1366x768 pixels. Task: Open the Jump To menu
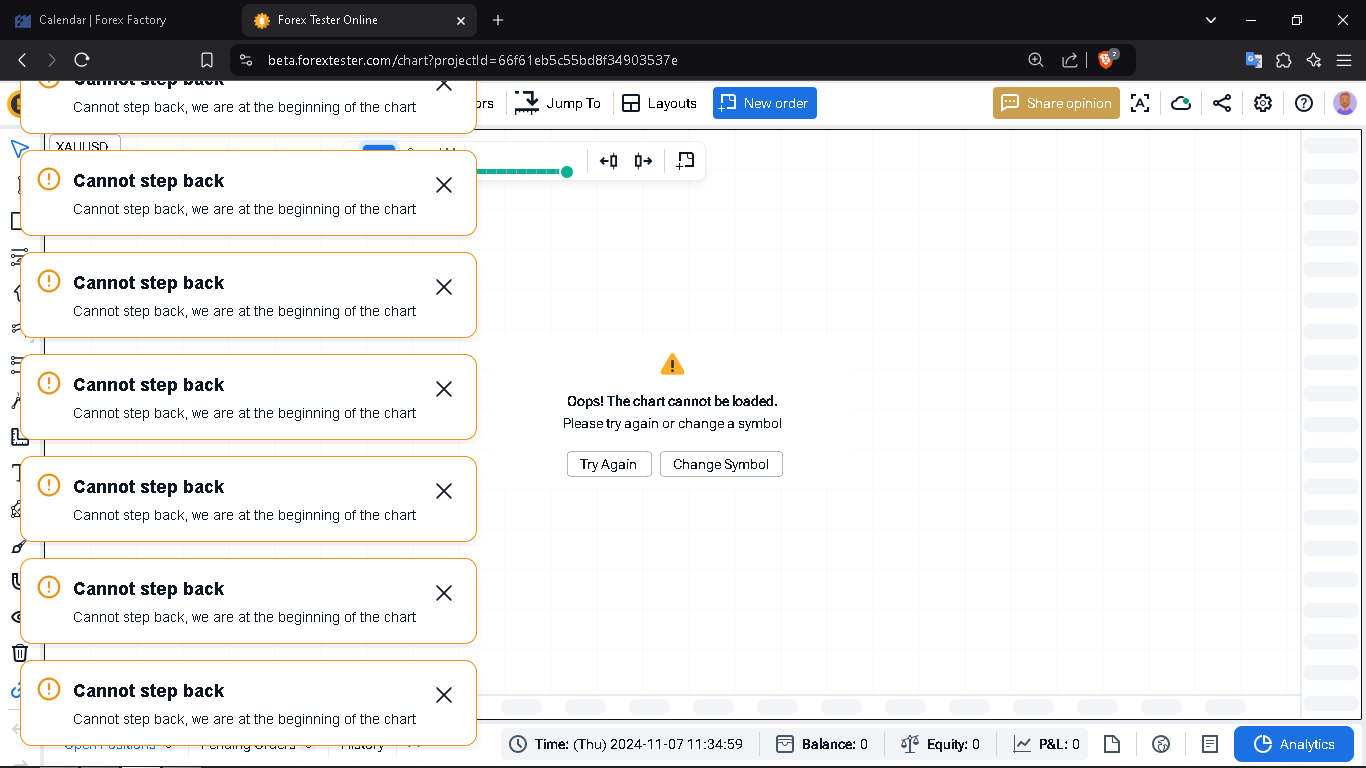(558, 103)
